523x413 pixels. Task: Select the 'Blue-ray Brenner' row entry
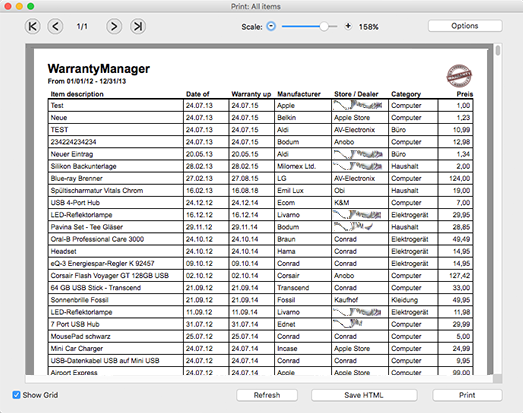[116, 178]
